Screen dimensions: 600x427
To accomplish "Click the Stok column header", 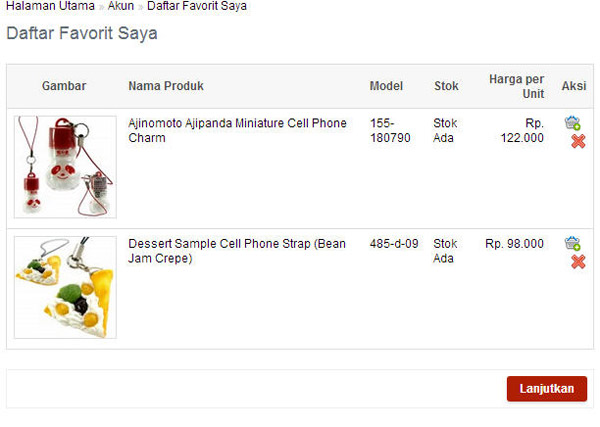I will coord(446,86).
